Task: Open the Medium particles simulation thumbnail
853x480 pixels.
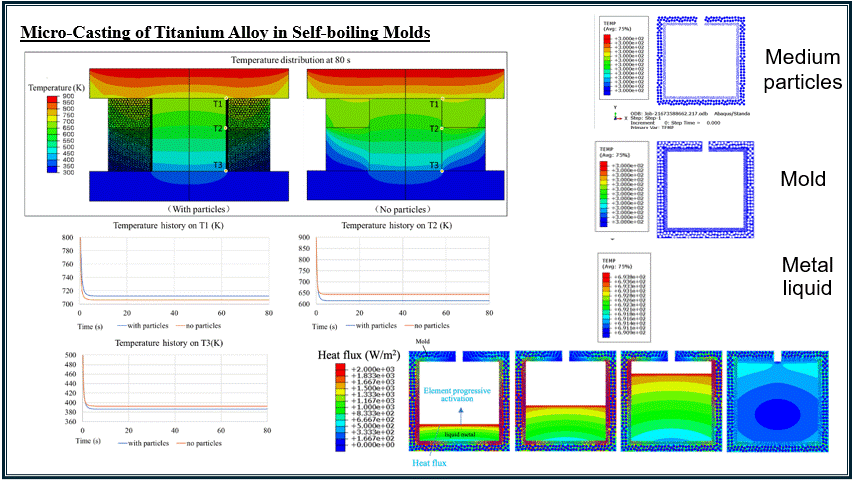Action: pyautogui.click(x=701, y=60)
